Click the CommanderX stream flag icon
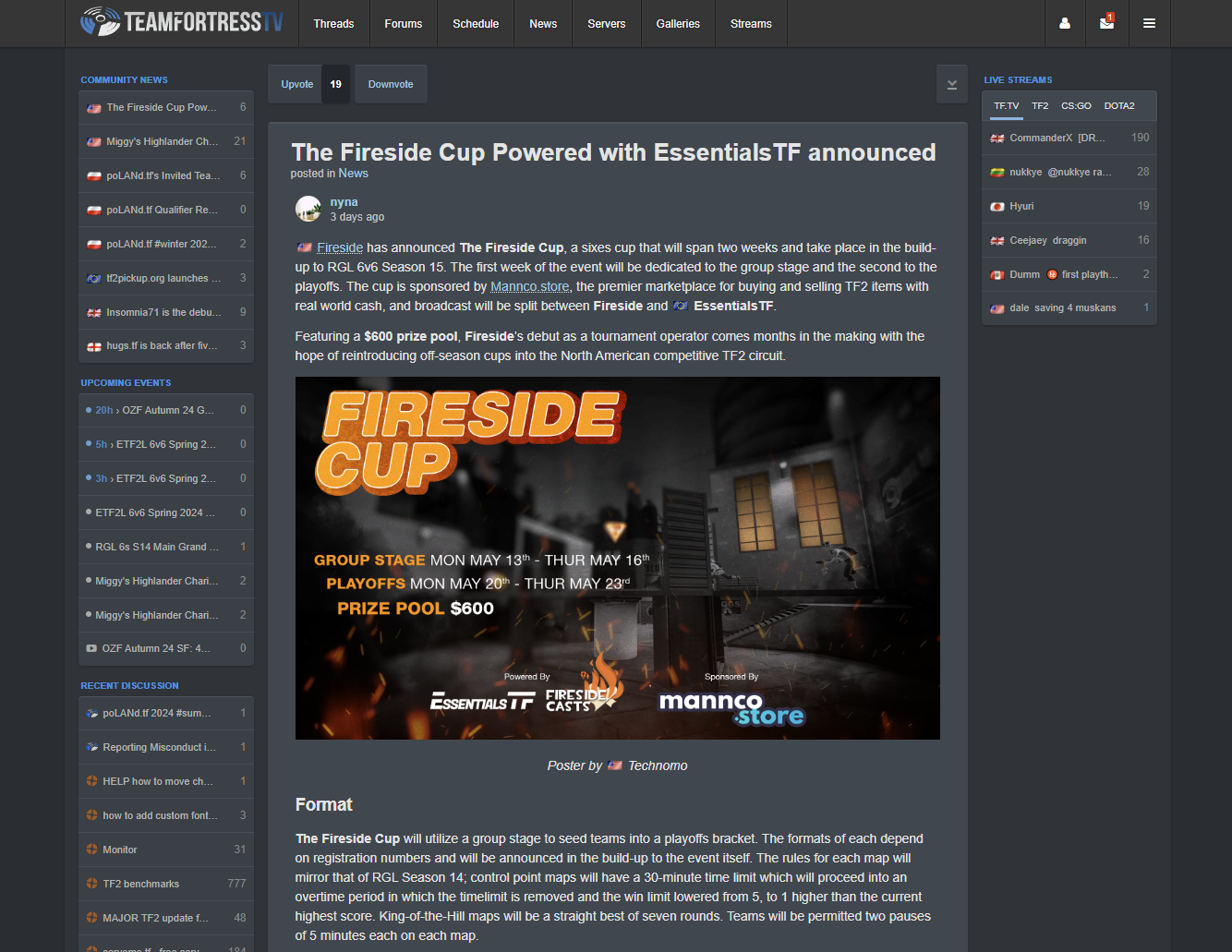Viewport: 1232px width, 952px height. click(x=997, y=139)
